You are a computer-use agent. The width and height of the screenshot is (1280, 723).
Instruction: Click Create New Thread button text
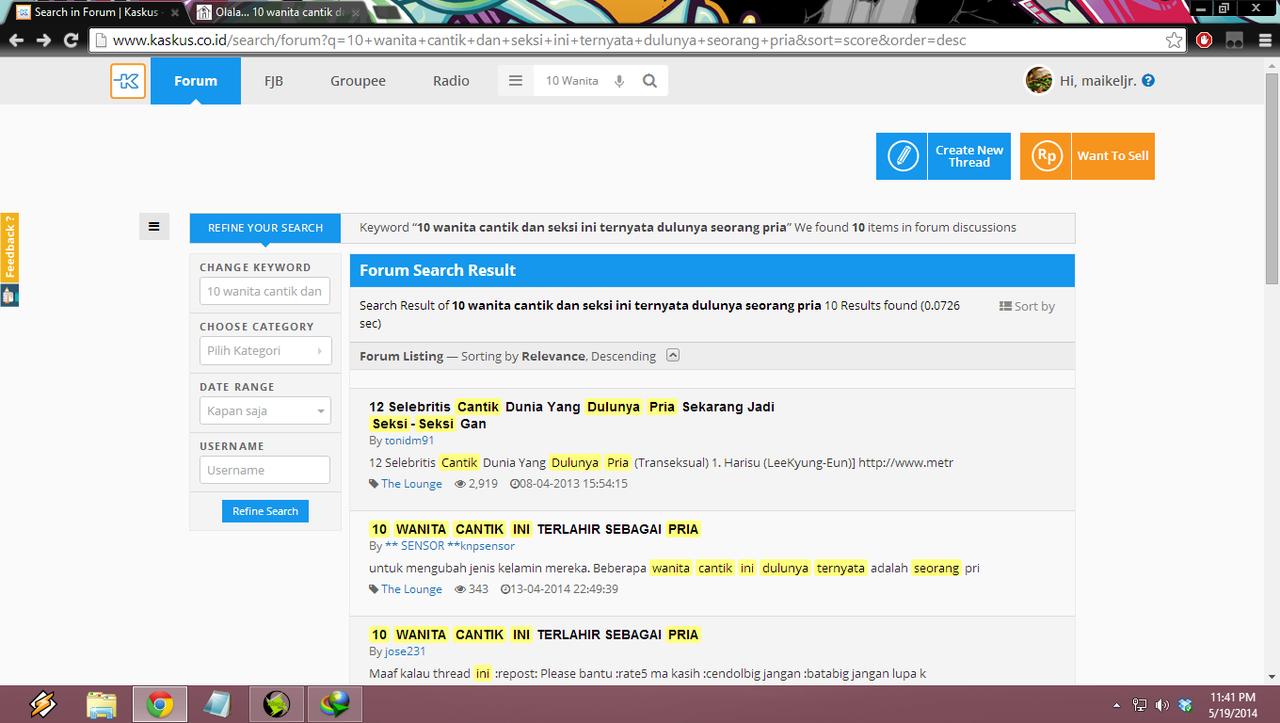click(x=969, y=156)
